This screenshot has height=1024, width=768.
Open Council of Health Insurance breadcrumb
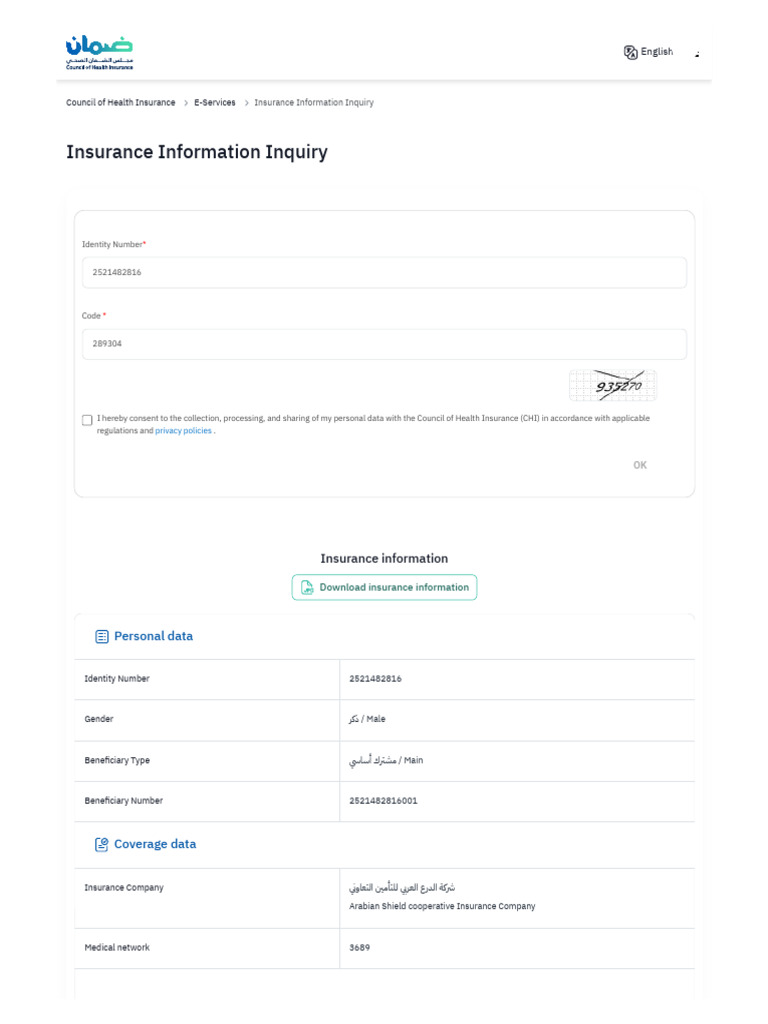121,103
